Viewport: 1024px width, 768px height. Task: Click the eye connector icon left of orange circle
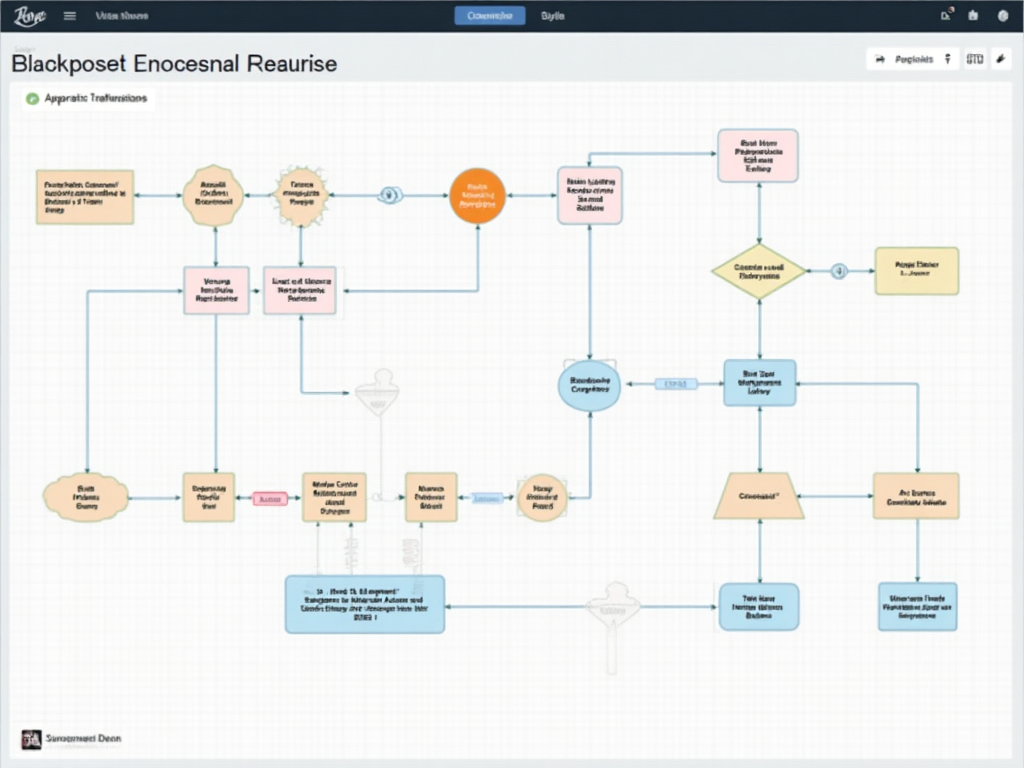[x=389, y=196]
